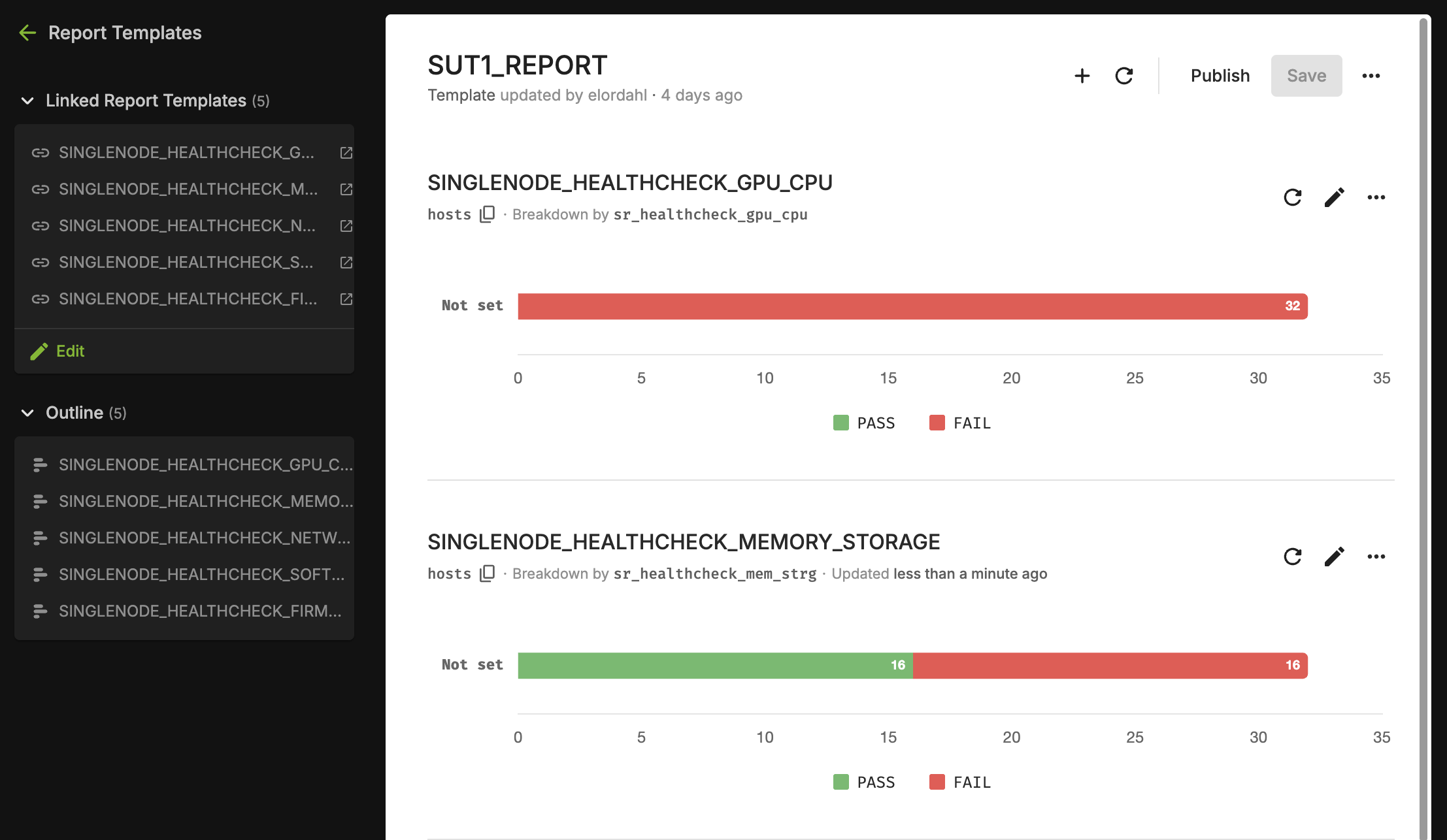
Task: Open SINGLENODE_HEALTHCHECK_M... template externally
Action: click(x=346, y=189)
